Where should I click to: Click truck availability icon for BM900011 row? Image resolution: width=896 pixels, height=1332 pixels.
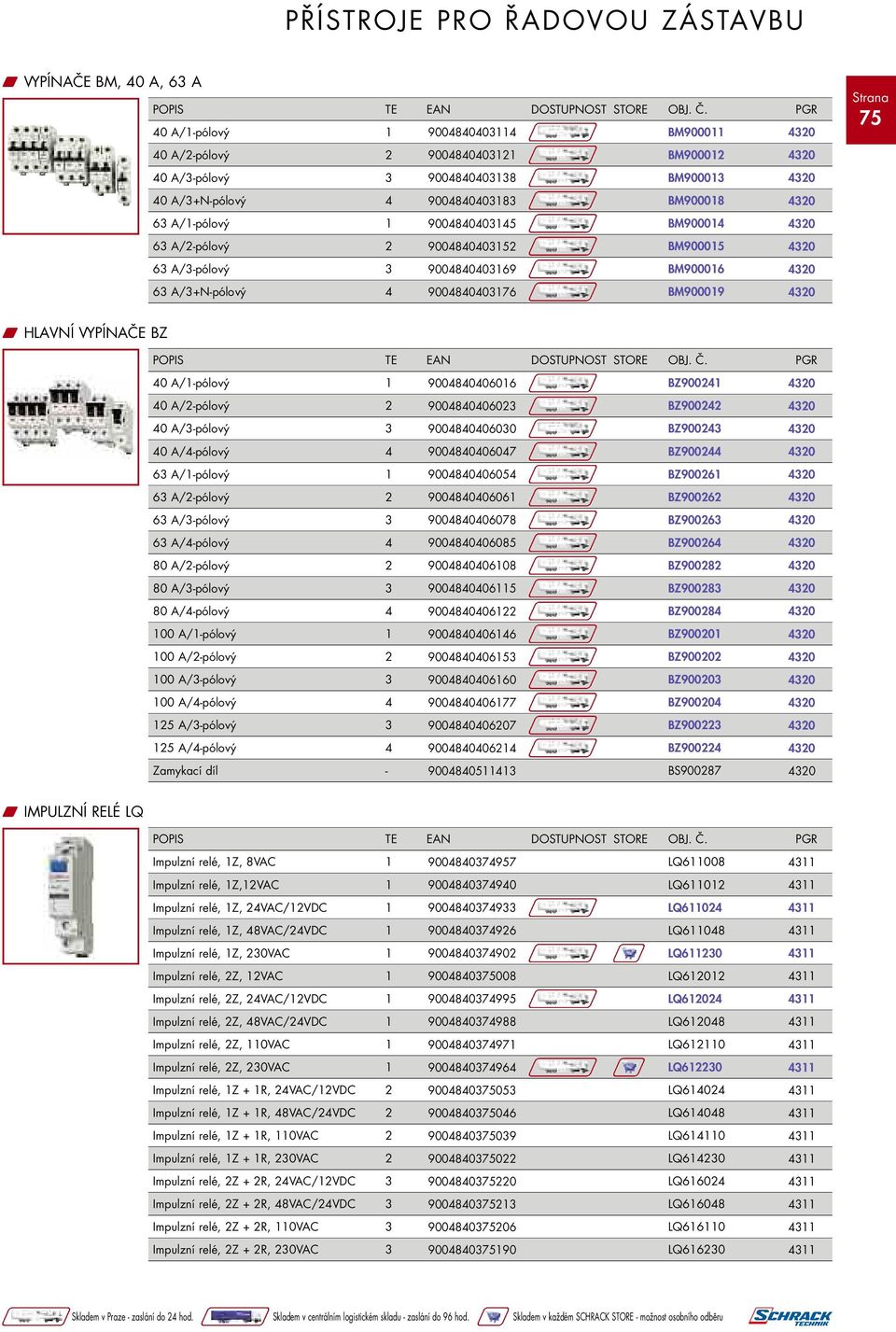pos(563,133)
